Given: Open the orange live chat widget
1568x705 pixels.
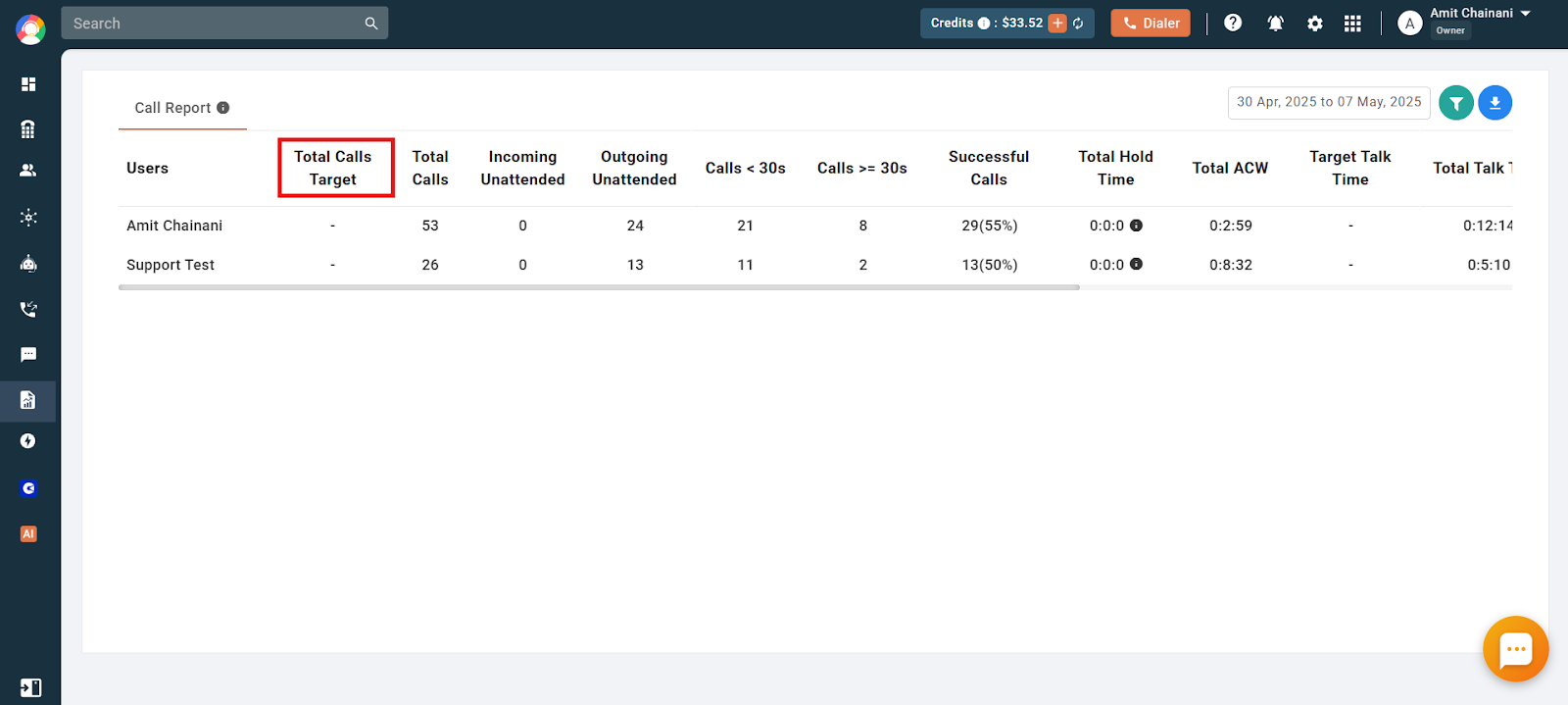Looking at the screenshot, I should point(1516,648).
